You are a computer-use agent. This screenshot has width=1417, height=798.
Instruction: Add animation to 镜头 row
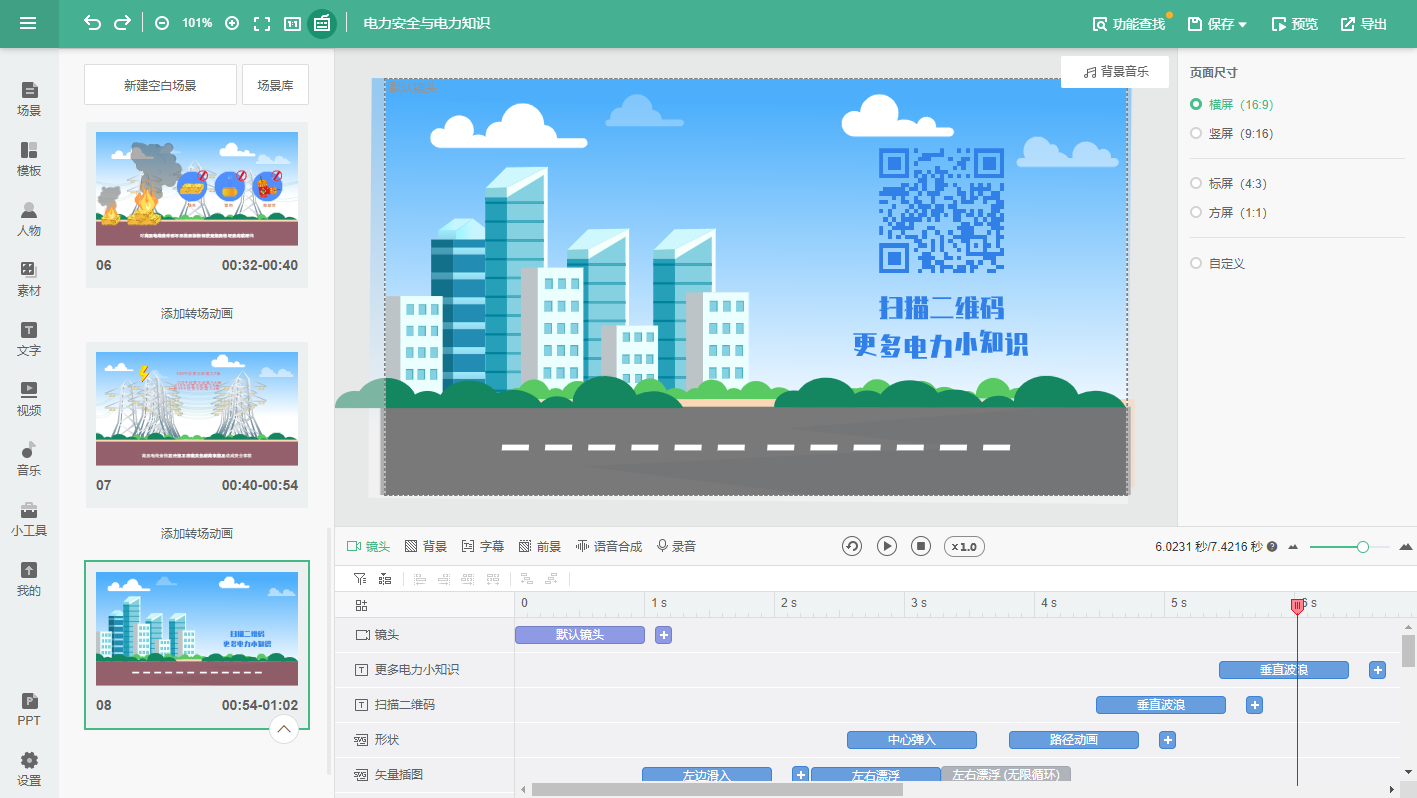pyautogui.click(x=663, y=635)
